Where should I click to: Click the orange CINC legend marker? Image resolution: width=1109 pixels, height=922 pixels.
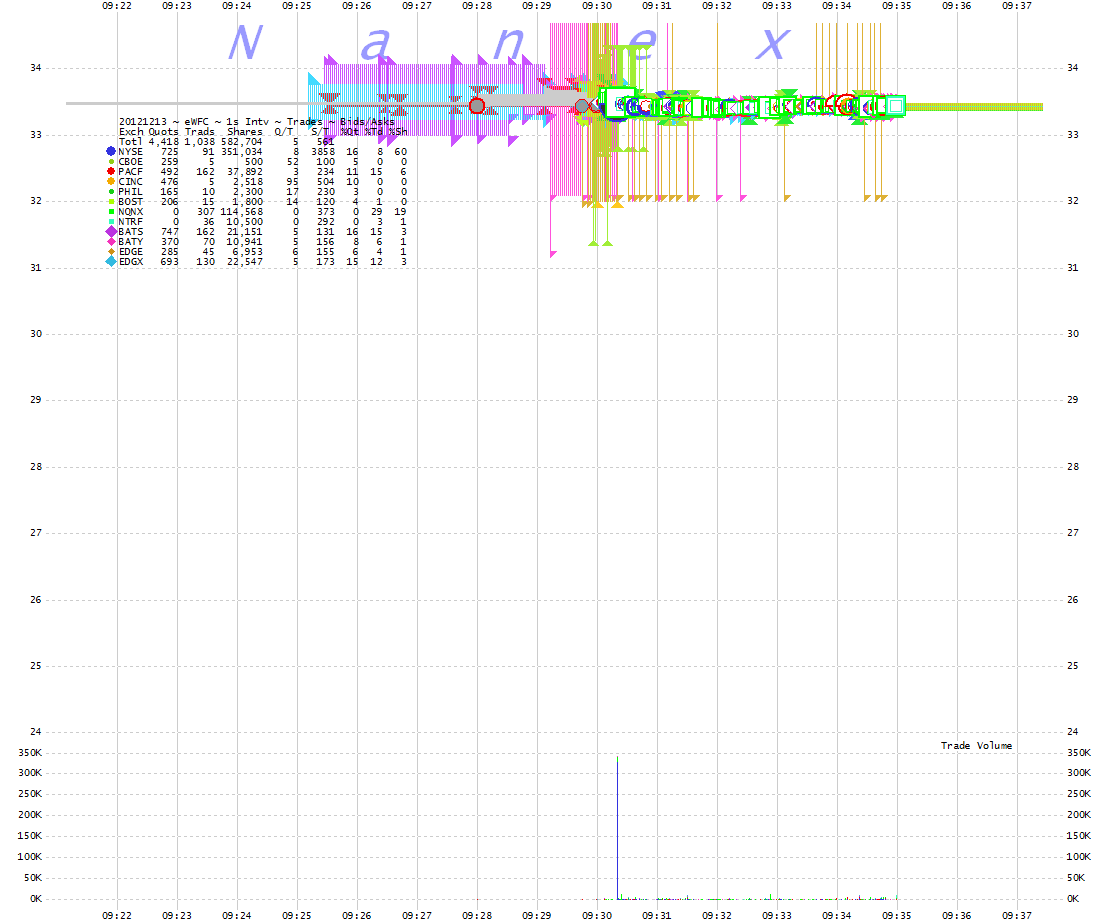pos(111,182)
